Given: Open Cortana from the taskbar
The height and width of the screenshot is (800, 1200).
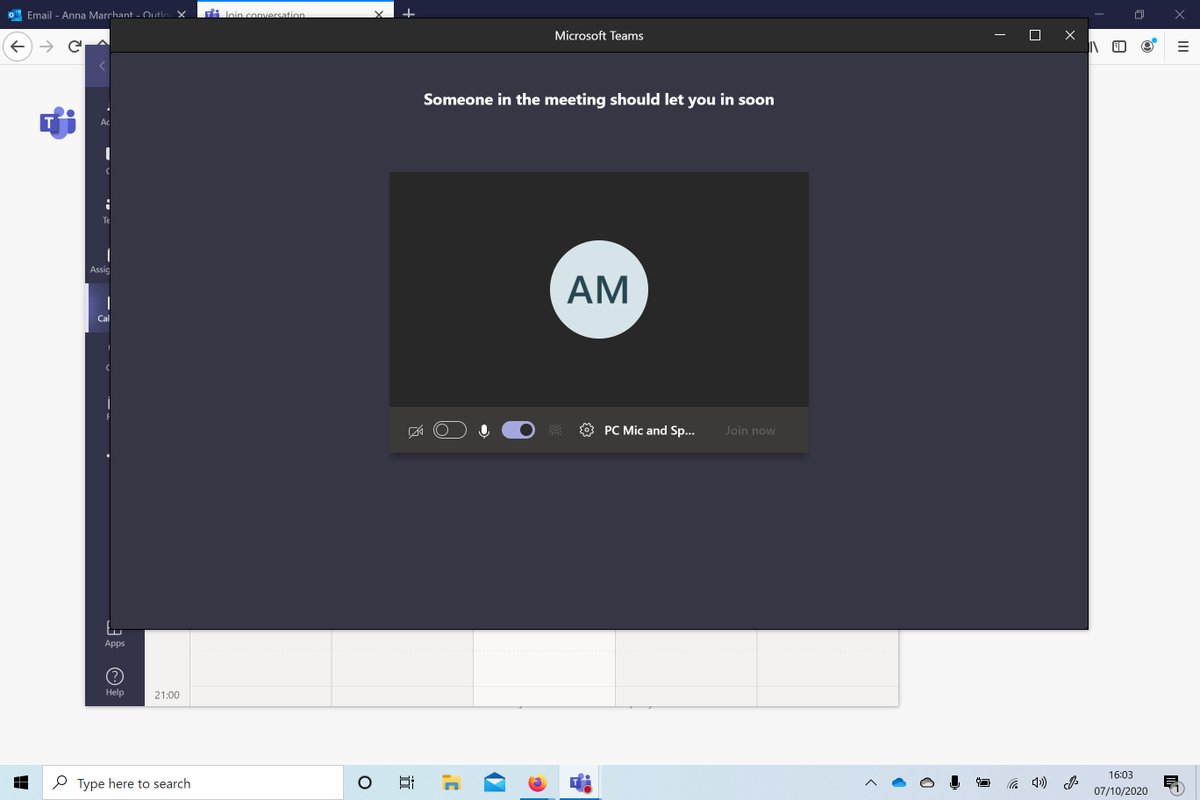Looking at the screenshot, I should click(x=365, y=783).
